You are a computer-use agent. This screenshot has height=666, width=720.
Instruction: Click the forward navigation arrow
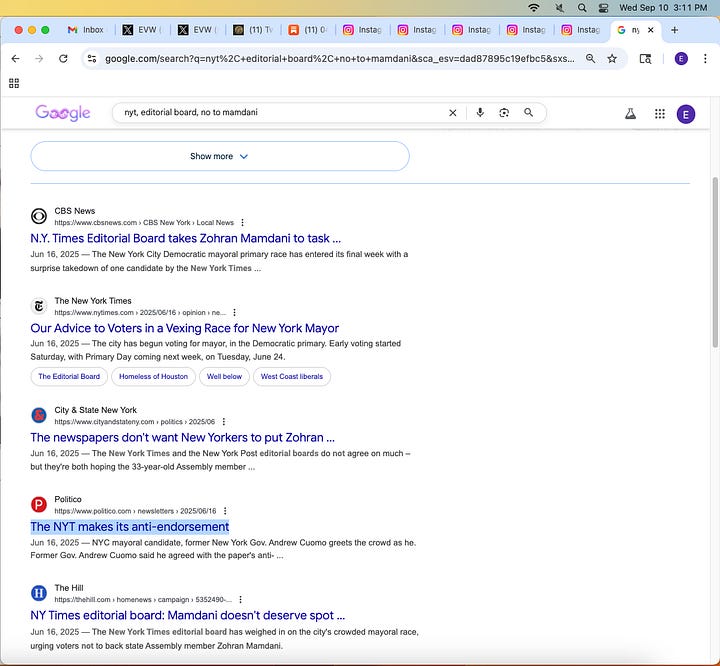(x=39, y=59)
